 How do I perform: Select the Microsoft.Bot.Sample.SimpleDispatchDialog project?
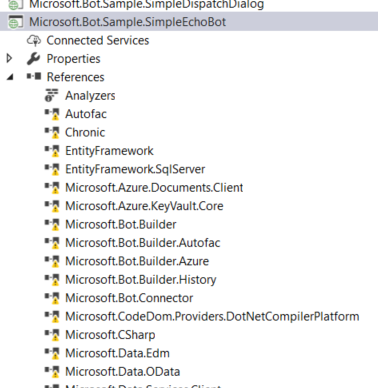click(146, 4)
